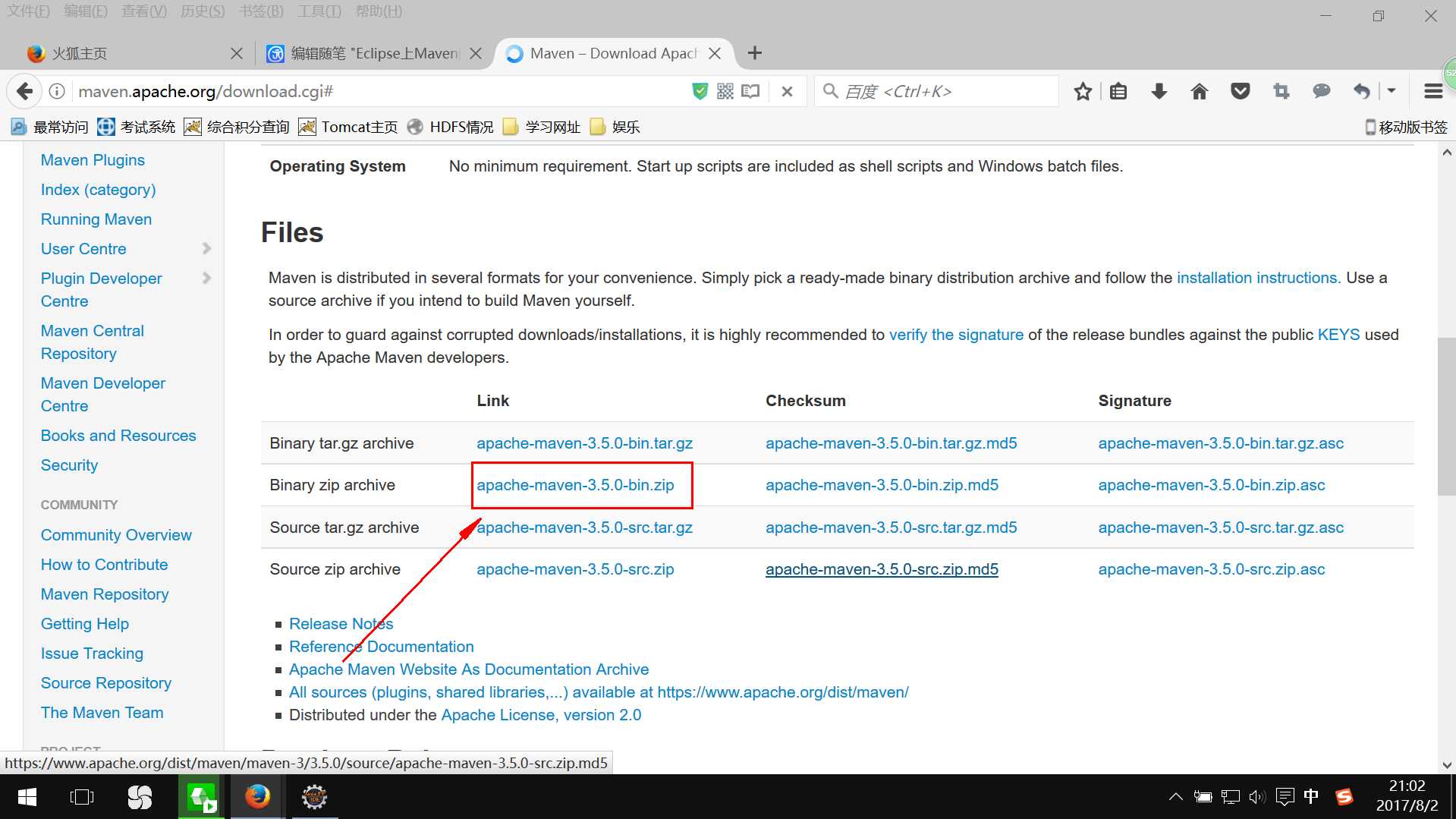1456x819 pixels.
Task: Open 考试系统 bookmark
Action: tap(137, 127)
